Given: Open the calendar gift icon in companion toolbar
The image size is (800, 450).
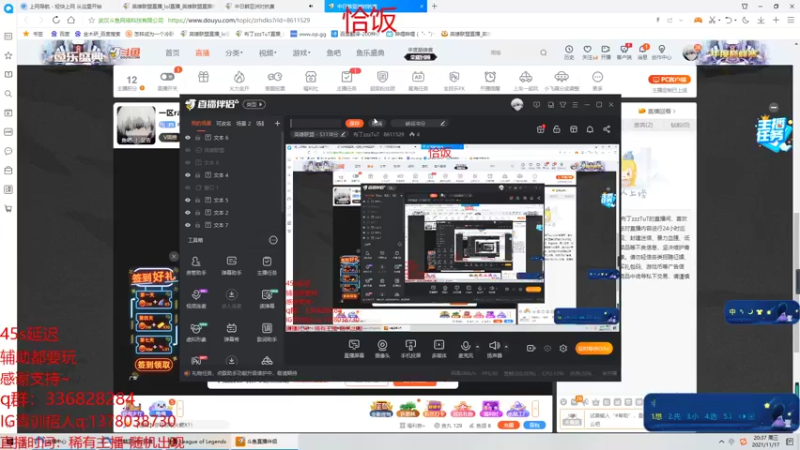Looking at the screenshot, I should [540, 130].
